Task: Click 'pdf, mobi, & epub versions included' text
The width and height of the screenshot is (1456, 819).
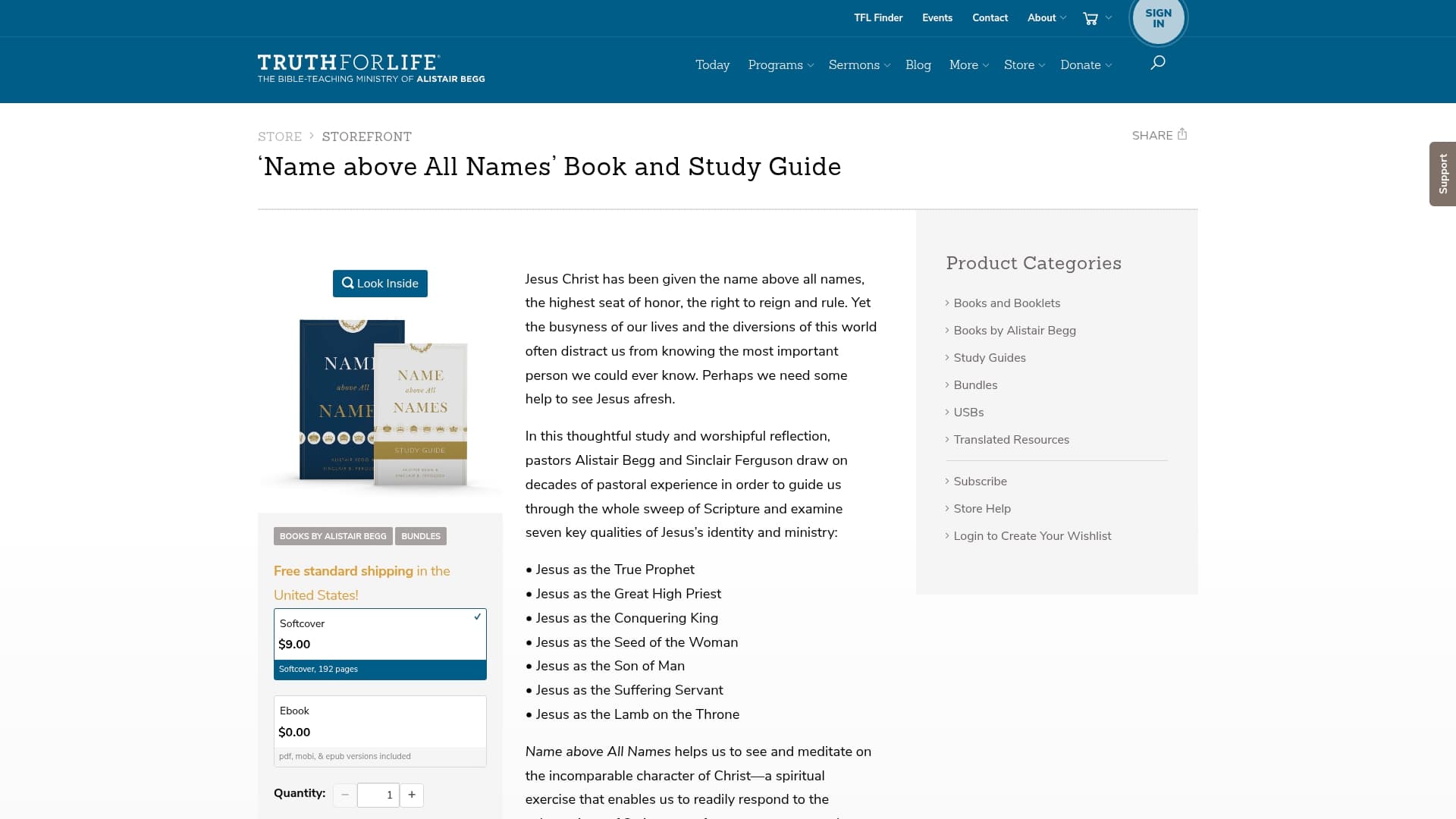Action: 345,757
